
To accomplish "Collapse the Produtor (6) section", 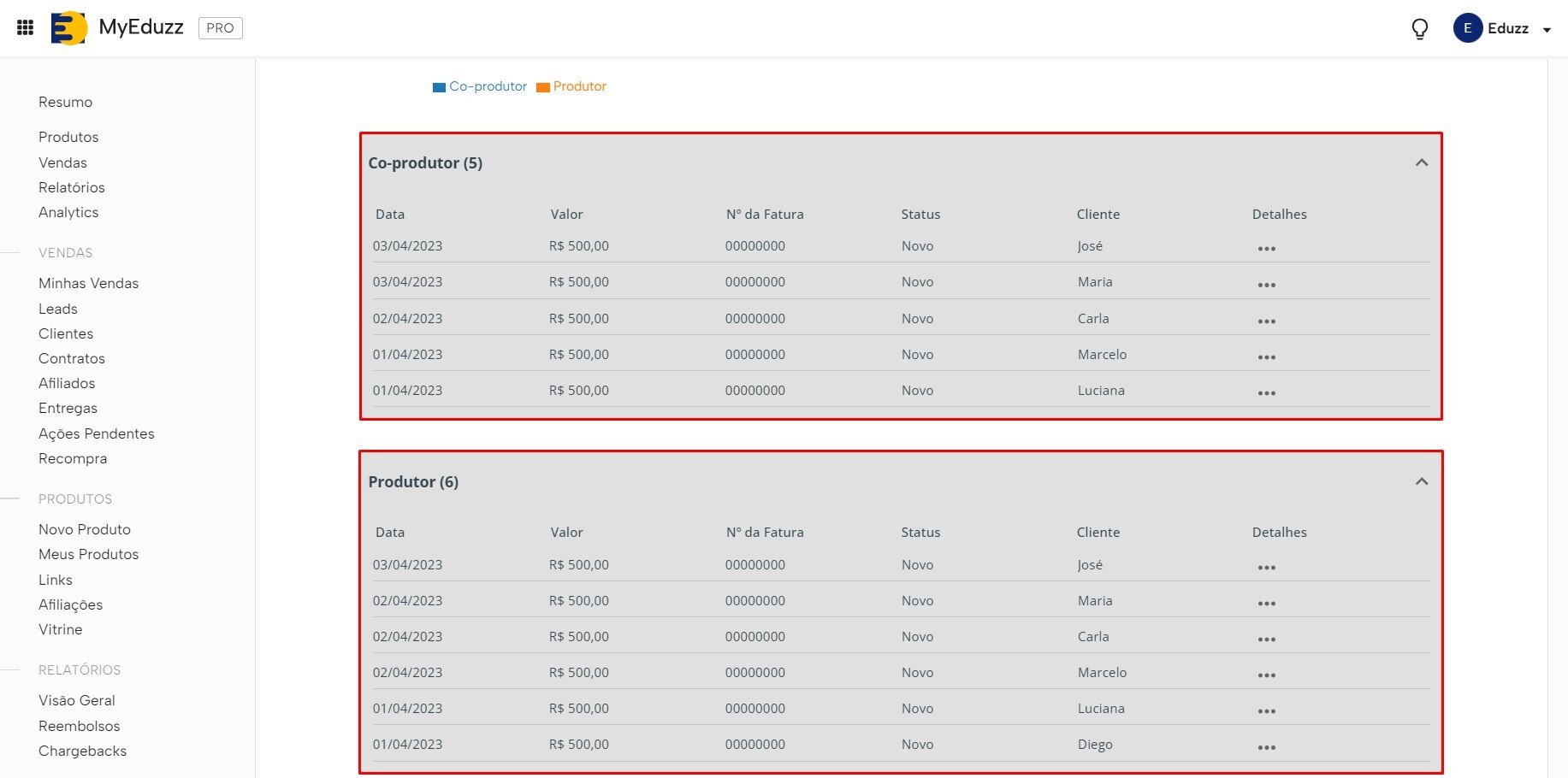I will tap(1421, 481).
